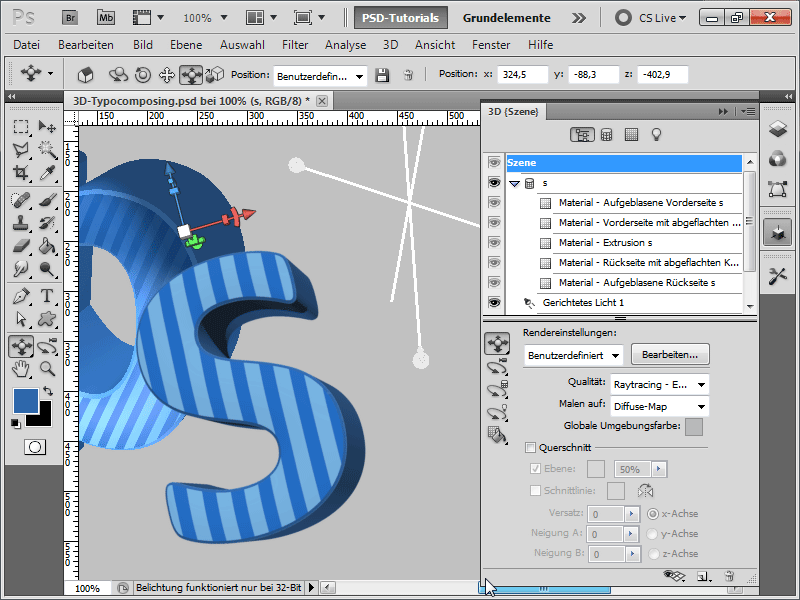
Task: Launch Adobe Bridge from the Br icon
Action: pos(71,18)
